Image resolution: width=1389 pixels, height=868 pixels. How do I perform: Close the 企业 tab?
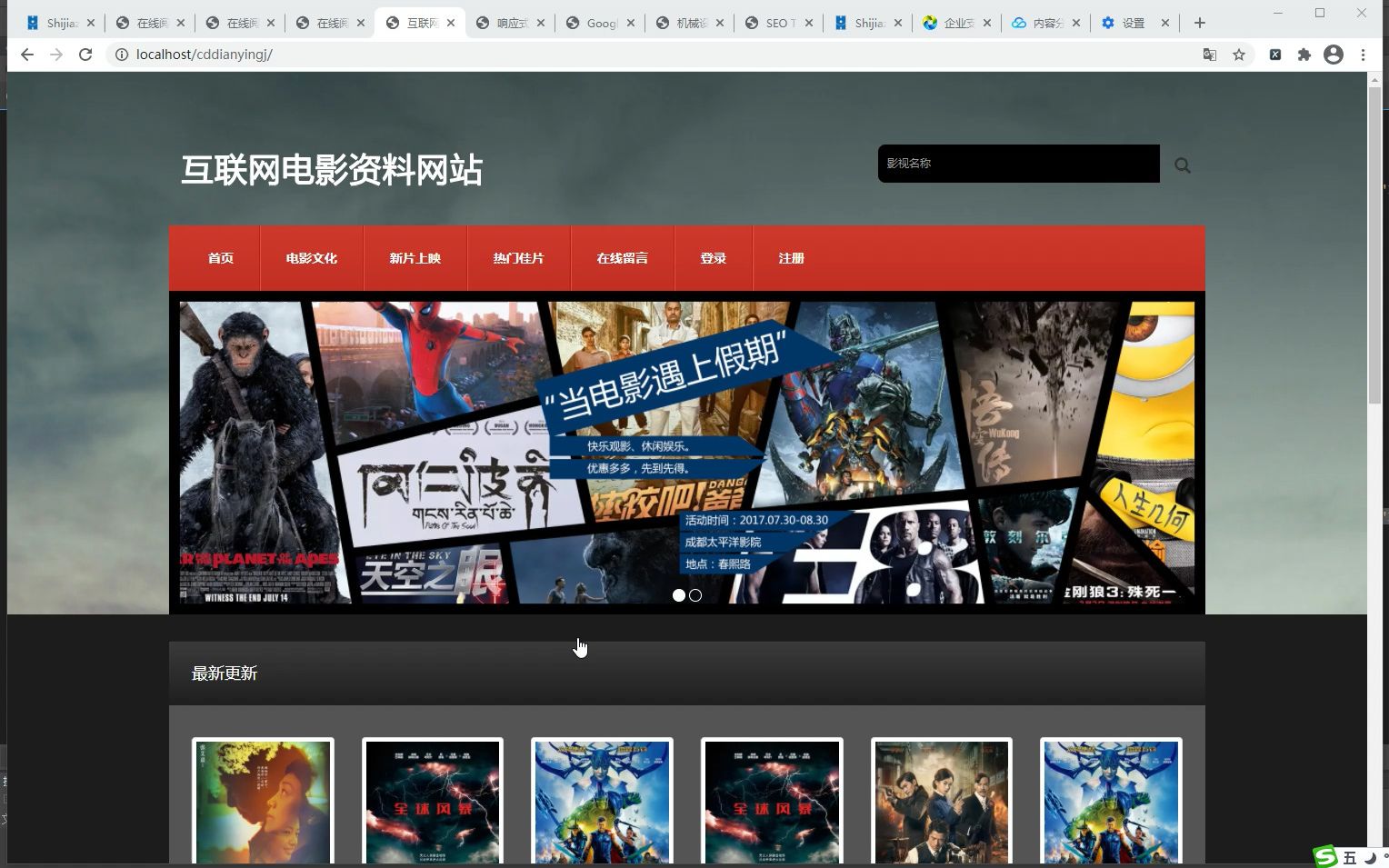[987, 23]
